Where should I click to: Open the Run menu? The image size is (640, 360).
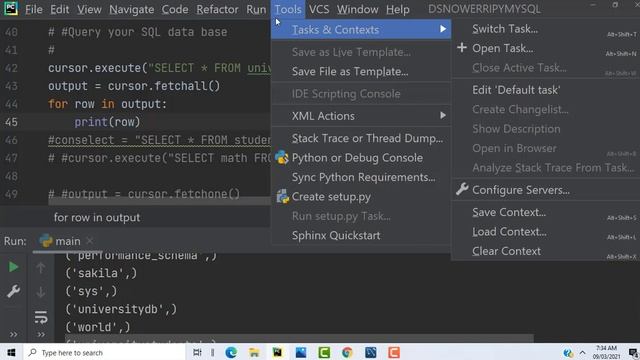[x=256, y=9]
